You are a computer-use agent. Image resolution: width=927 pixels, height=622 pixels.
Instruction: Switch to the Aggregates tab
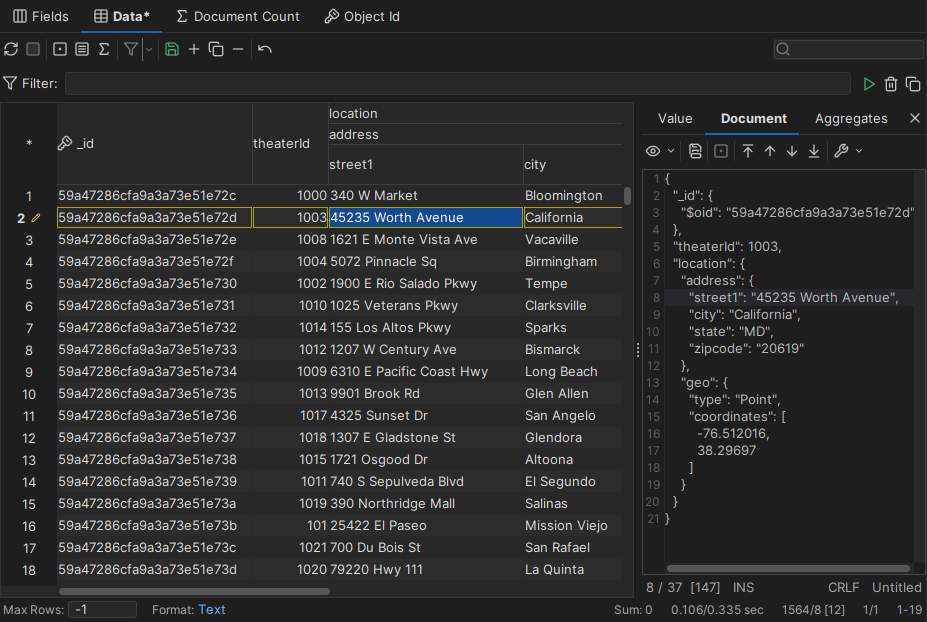[x=850, y=118]
